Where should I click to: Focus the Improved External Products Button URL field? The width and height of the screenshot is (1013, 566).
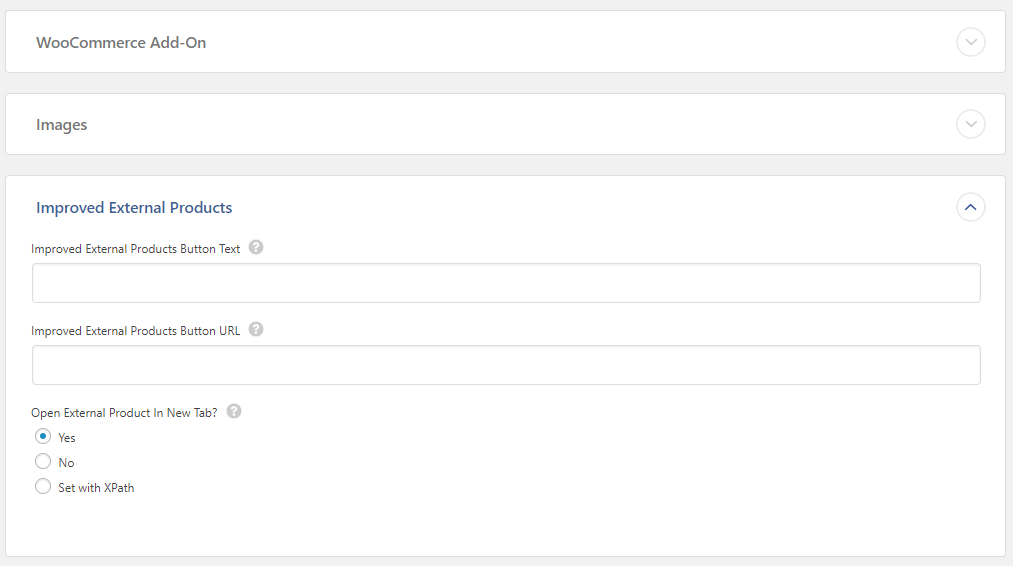506,365
